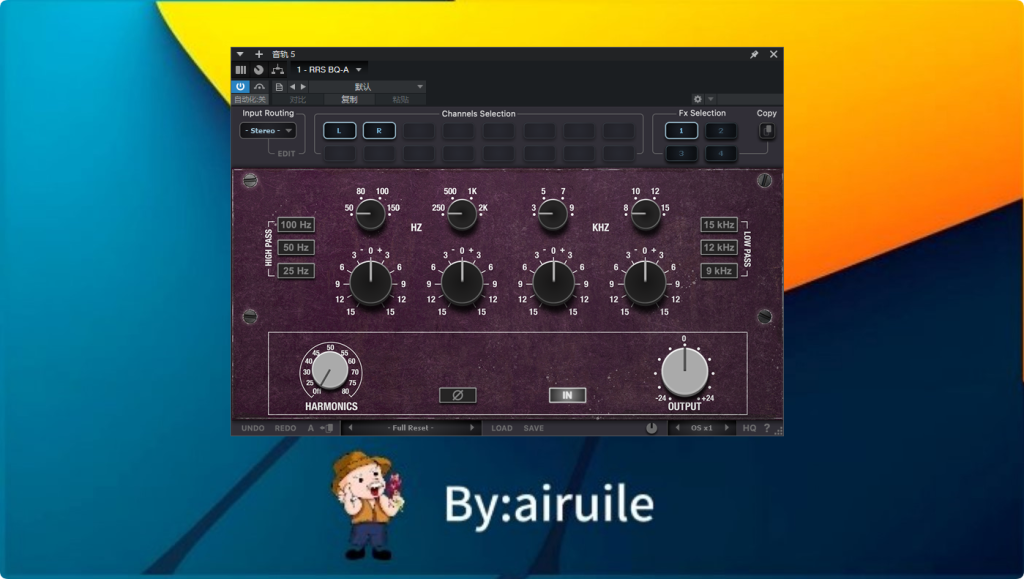Click LOAD preset button
Screen dimensions: 1024x579
pos(502,428)
